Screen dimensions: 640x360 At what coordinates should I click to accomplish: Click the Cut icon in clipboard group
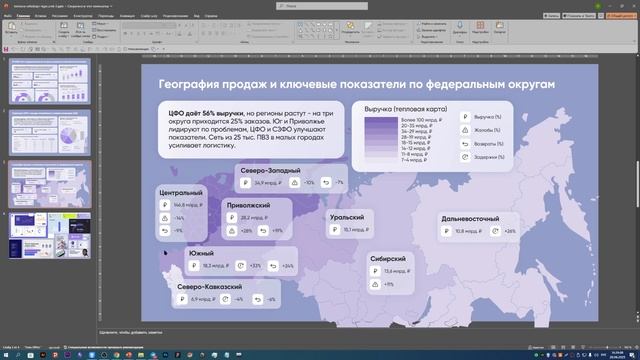(x=22, y=24)
